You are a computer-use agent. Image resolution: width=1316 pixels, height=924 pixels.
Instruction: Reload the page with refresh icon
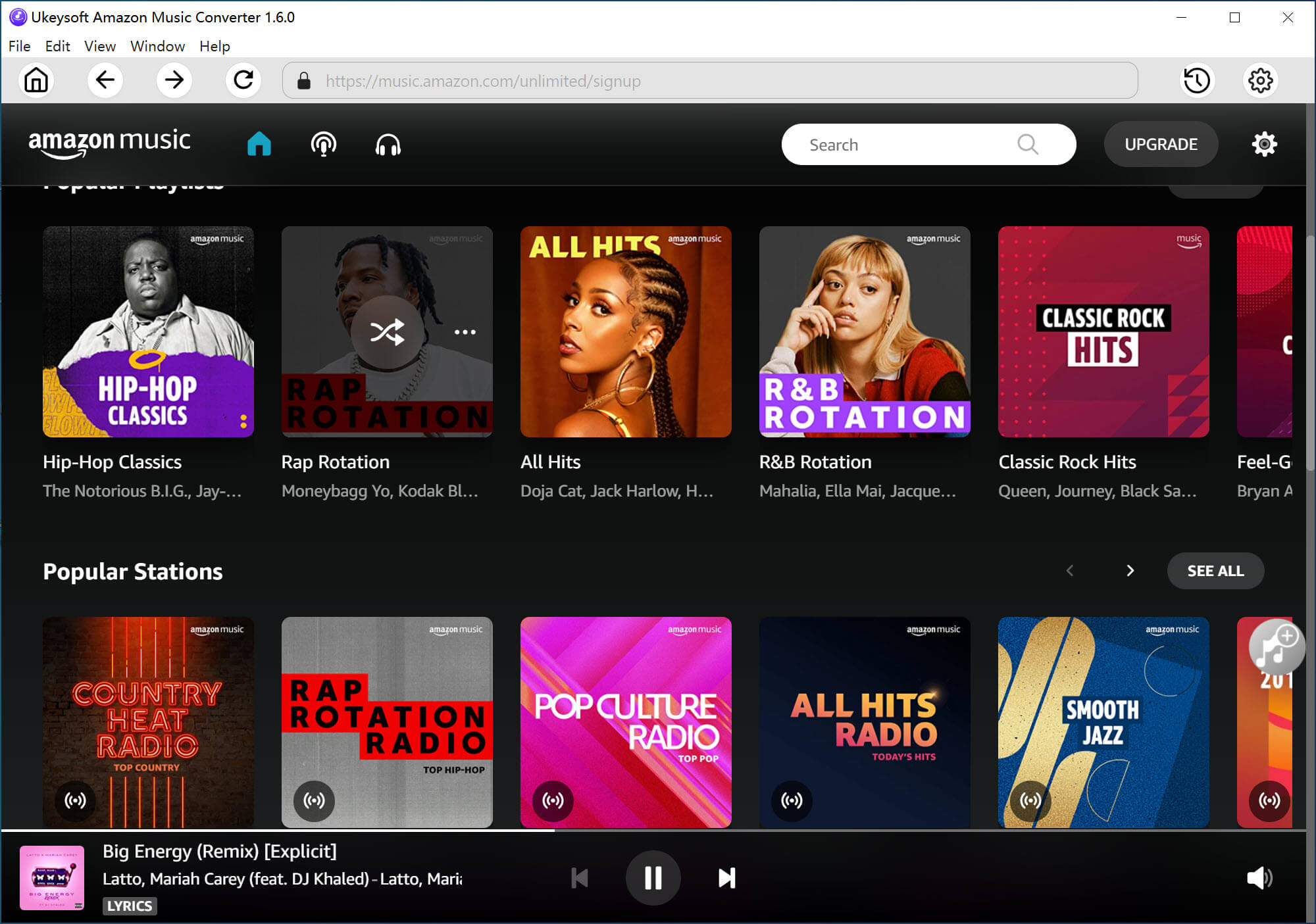coord(243,80)
